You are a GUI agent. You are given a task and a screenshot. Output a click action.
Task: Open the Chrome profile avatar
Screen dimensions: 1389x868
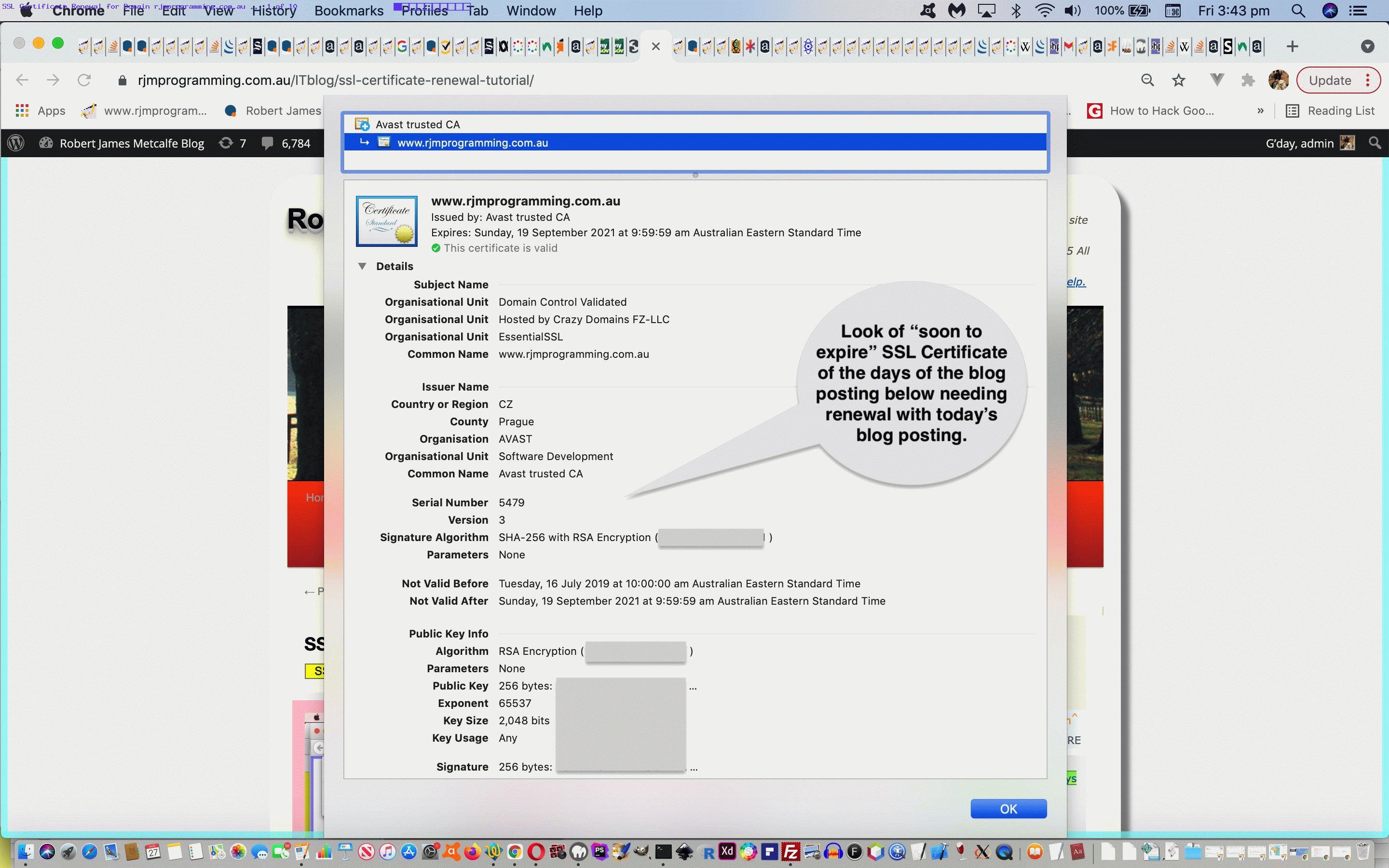tap(1278, 81)
